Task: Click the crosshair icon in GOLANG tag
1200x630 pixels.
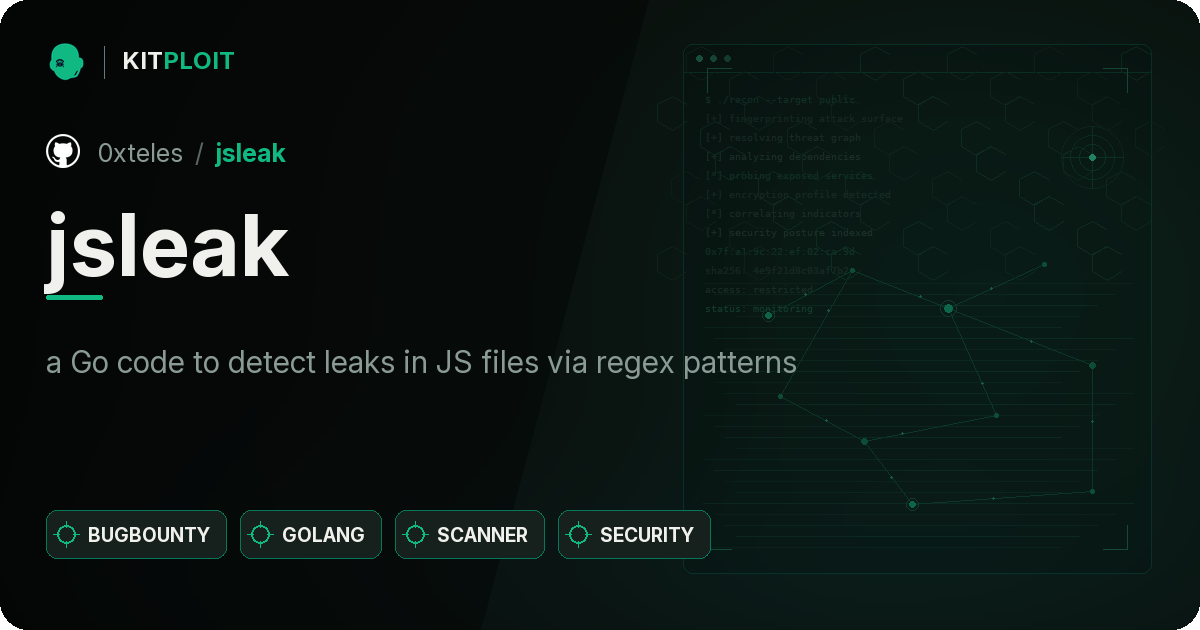Action: click(x=261, y=535)
